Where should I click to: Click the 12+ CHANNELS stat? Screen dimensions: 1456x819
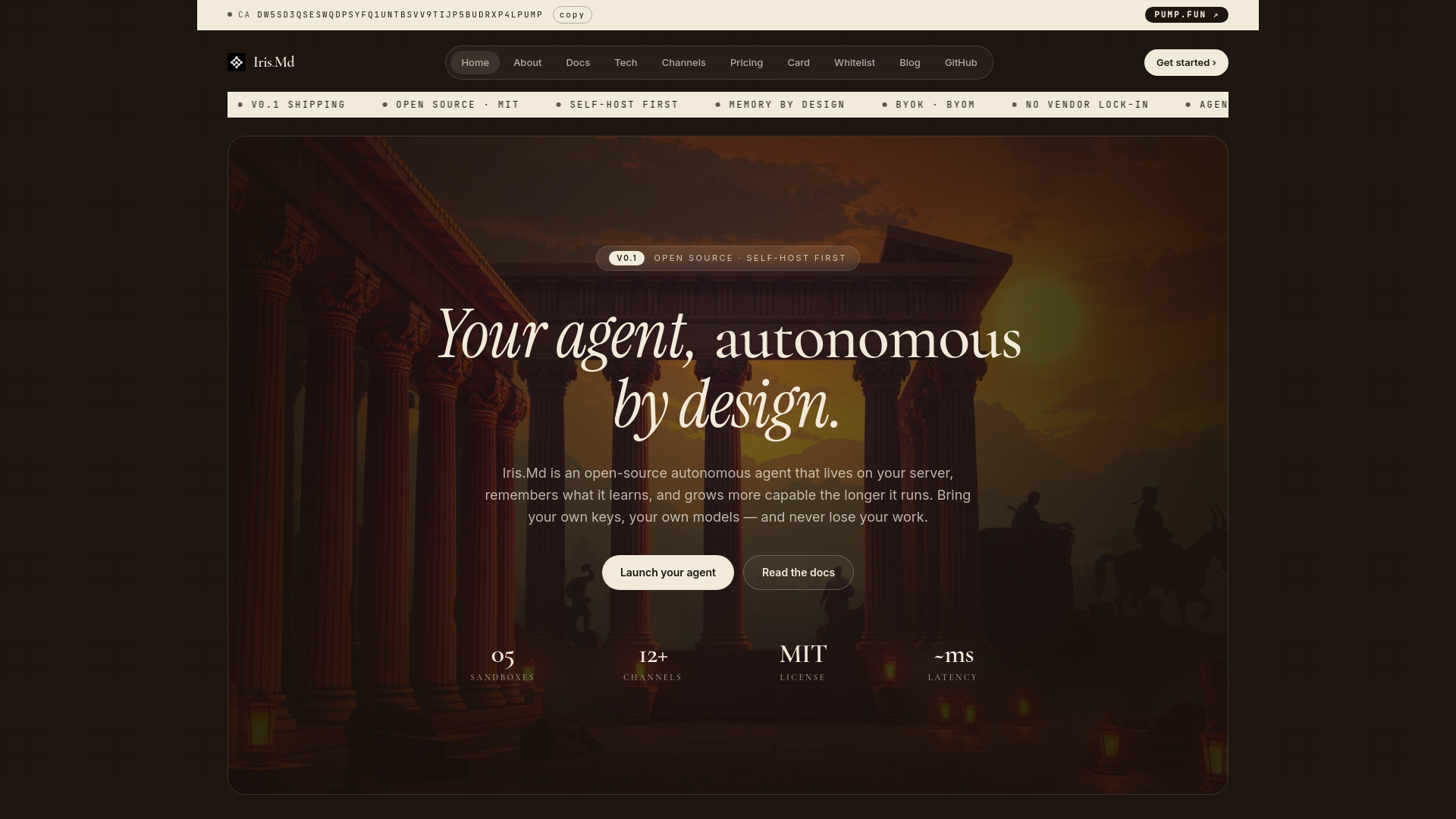[x=653, y=664]
